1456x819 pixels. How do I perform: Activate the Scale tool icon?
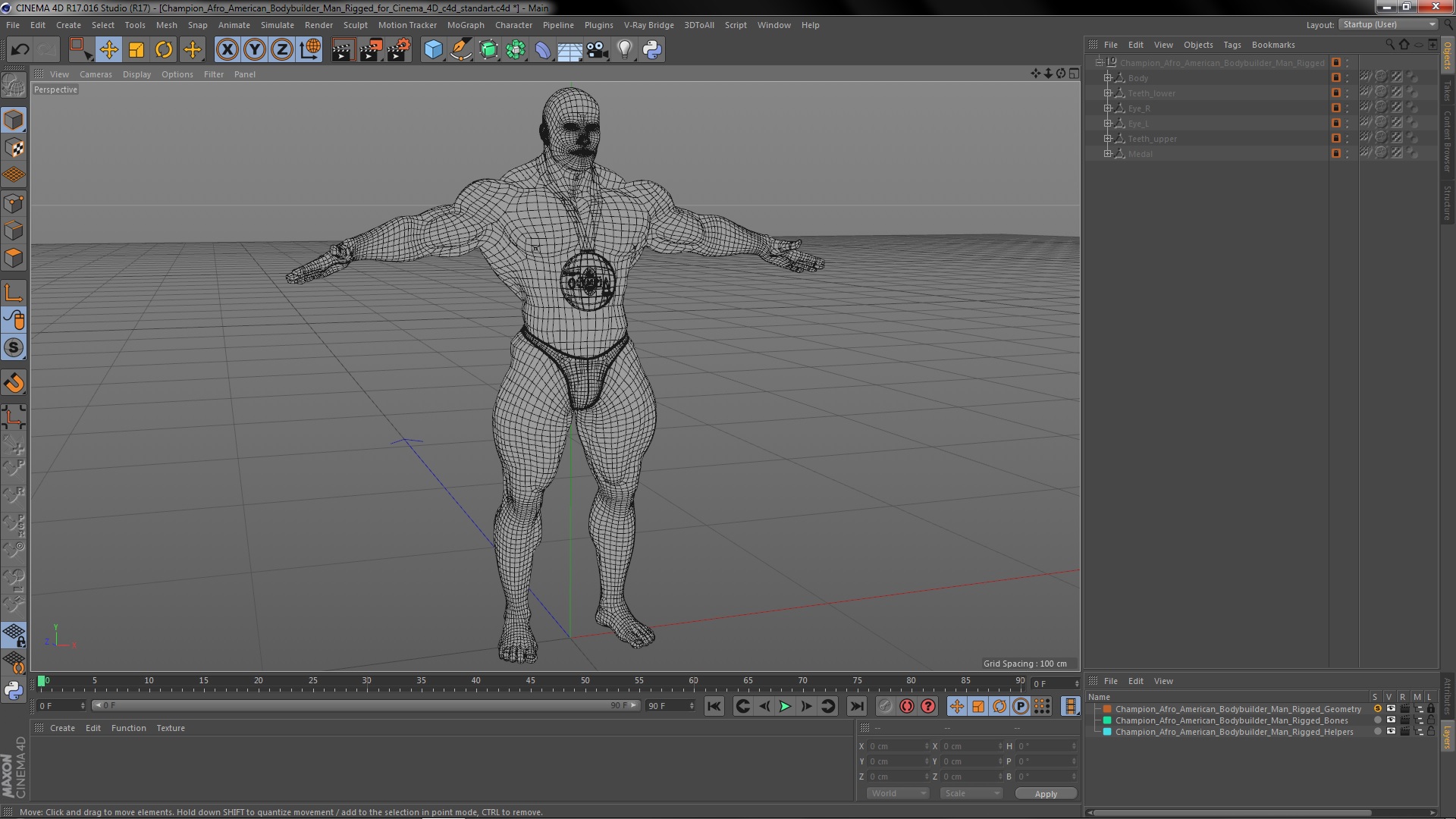136,50
